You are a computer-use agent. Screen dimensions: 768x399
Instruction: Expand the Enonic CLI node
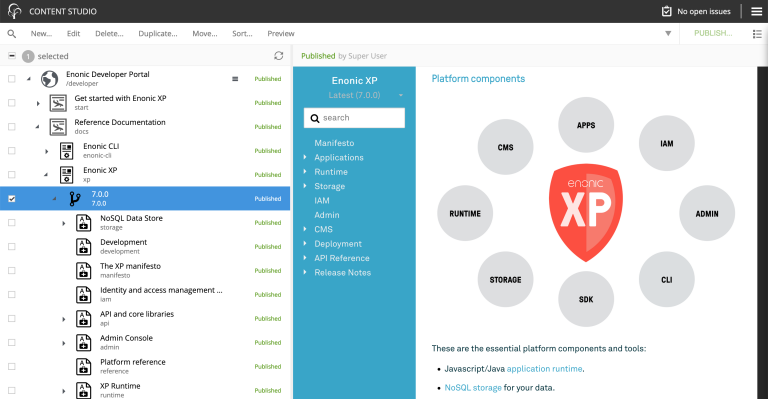[47, 151]
